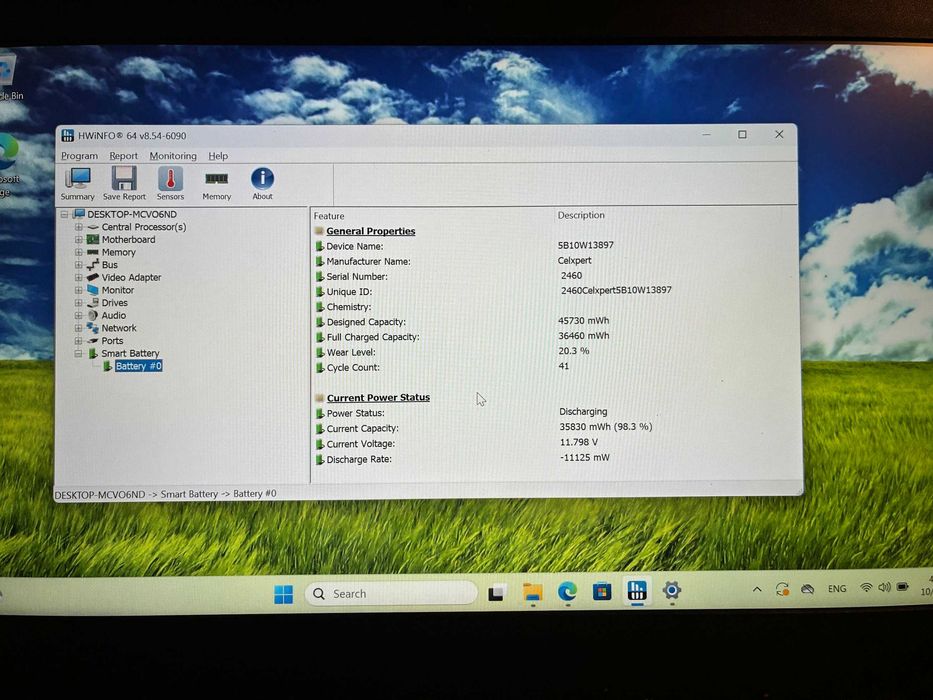Viewport: 933px width, 700px height.
Task: Click the taskbar Search box
Action: [x=390, y=593]
